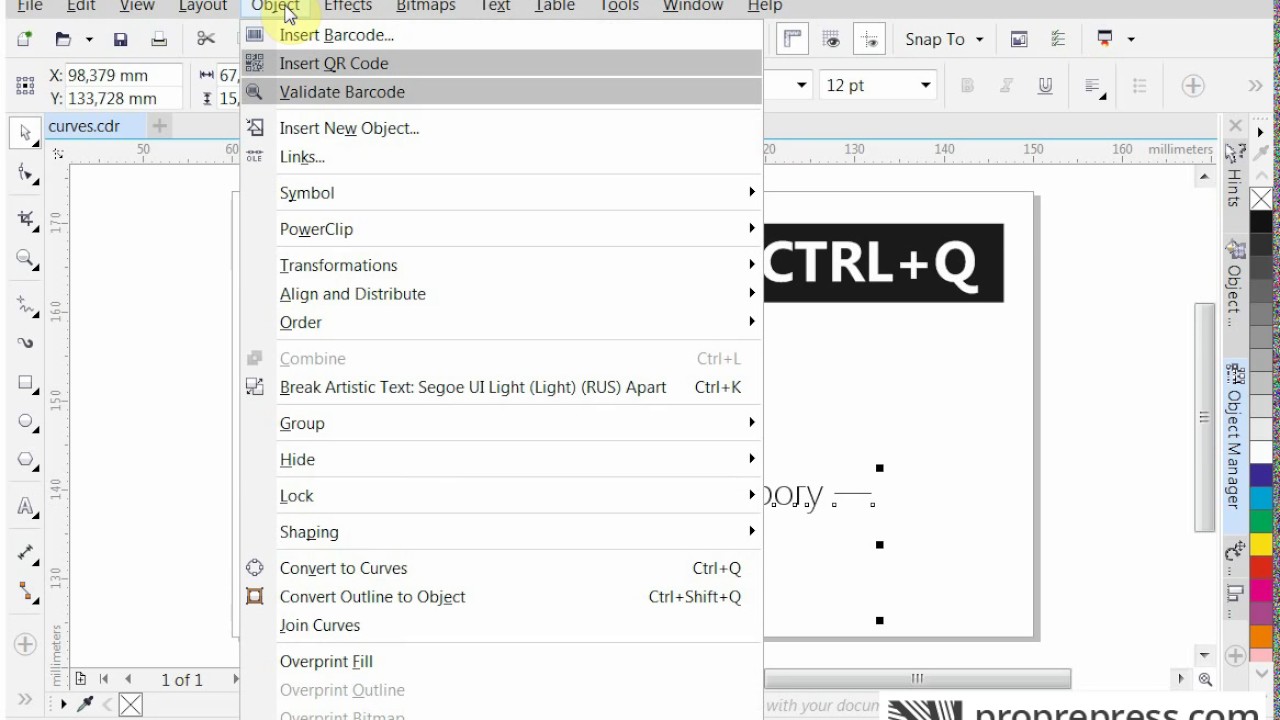Select the Pick tool in the toolbox

[25, 133]
